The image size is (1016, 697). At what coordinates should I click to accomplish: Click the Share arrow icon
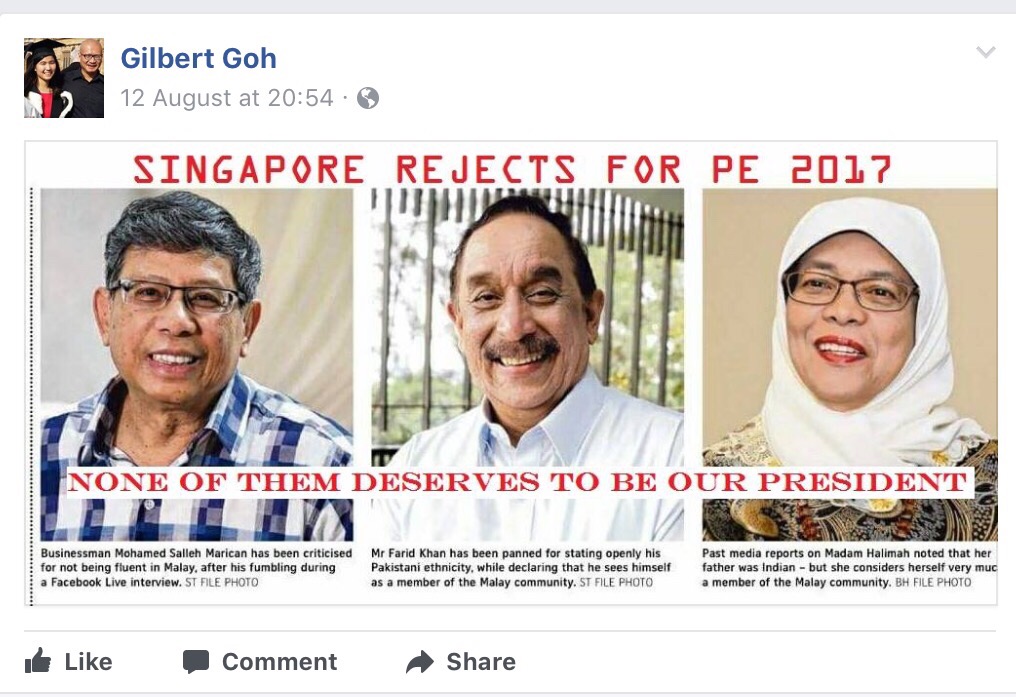tap(420, 662)
